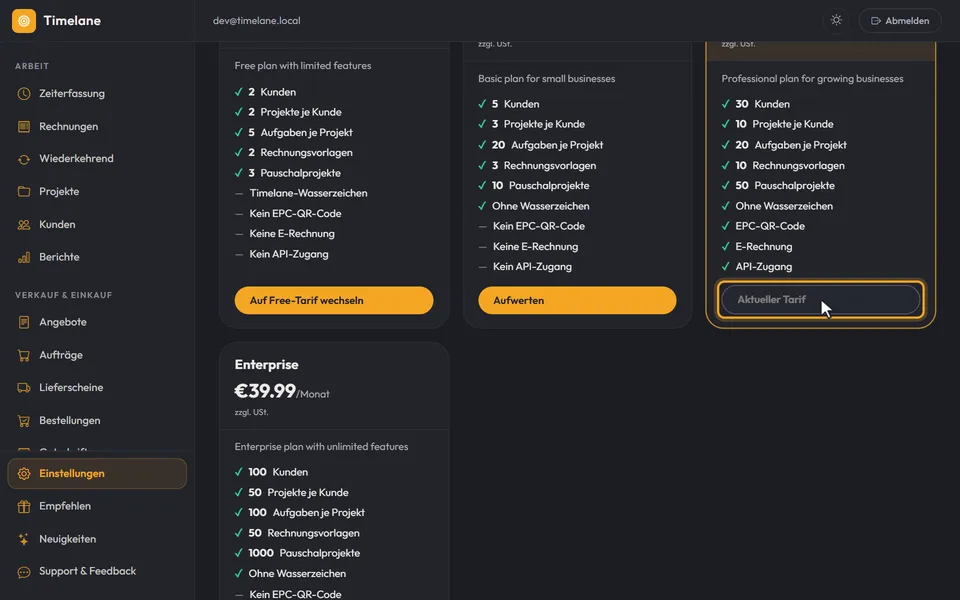960x600 pixels.
Task: Click 'Basic plan for small businesses' text
Action: tap(547, 78)
